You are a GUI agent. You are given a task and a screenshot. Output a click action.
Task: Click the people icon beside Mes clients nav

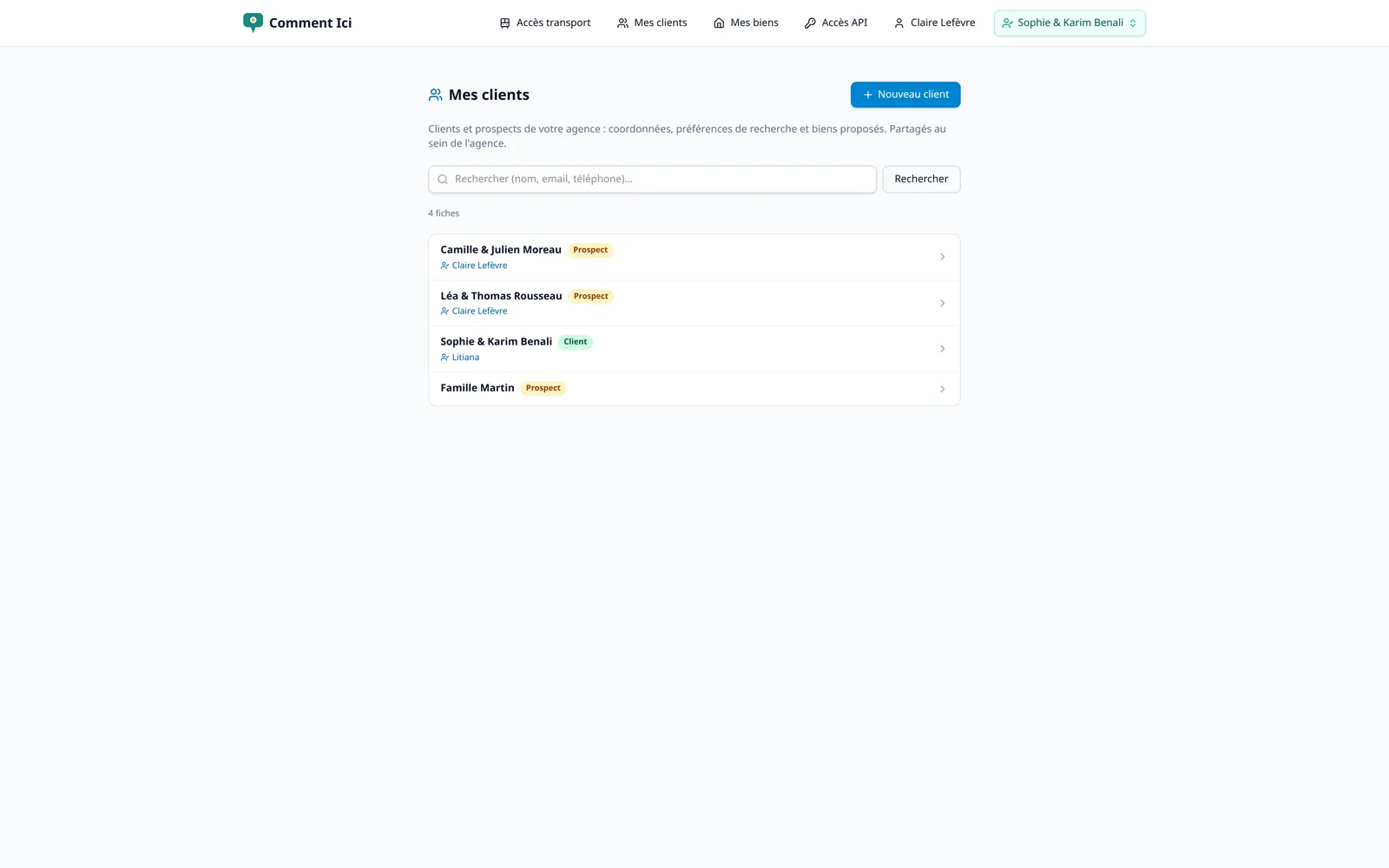pyautogui.click(x=622, y=23)
